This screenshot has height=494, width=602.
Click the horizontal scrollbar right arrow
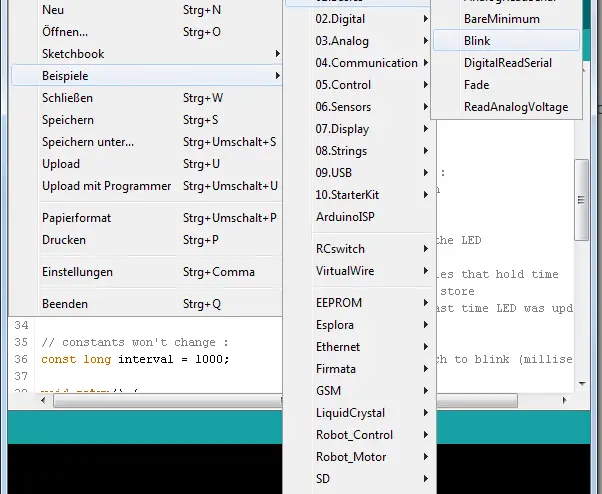point(564,400)
